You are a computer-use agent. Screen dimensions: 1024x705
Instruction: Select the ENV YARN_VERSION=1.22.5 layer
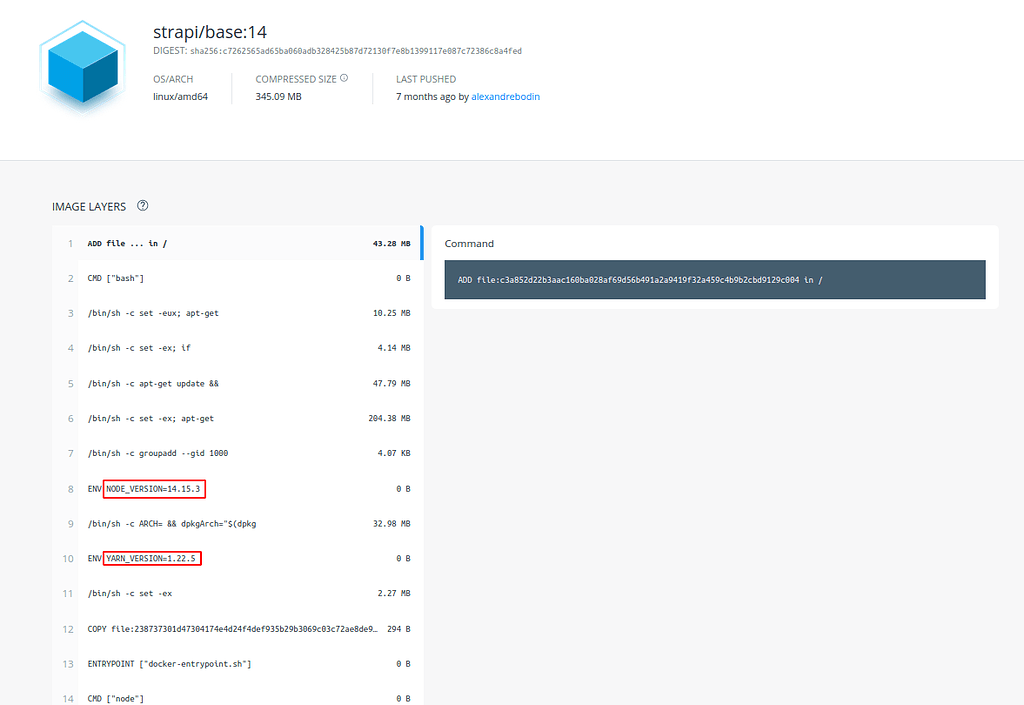coord(240,558)
